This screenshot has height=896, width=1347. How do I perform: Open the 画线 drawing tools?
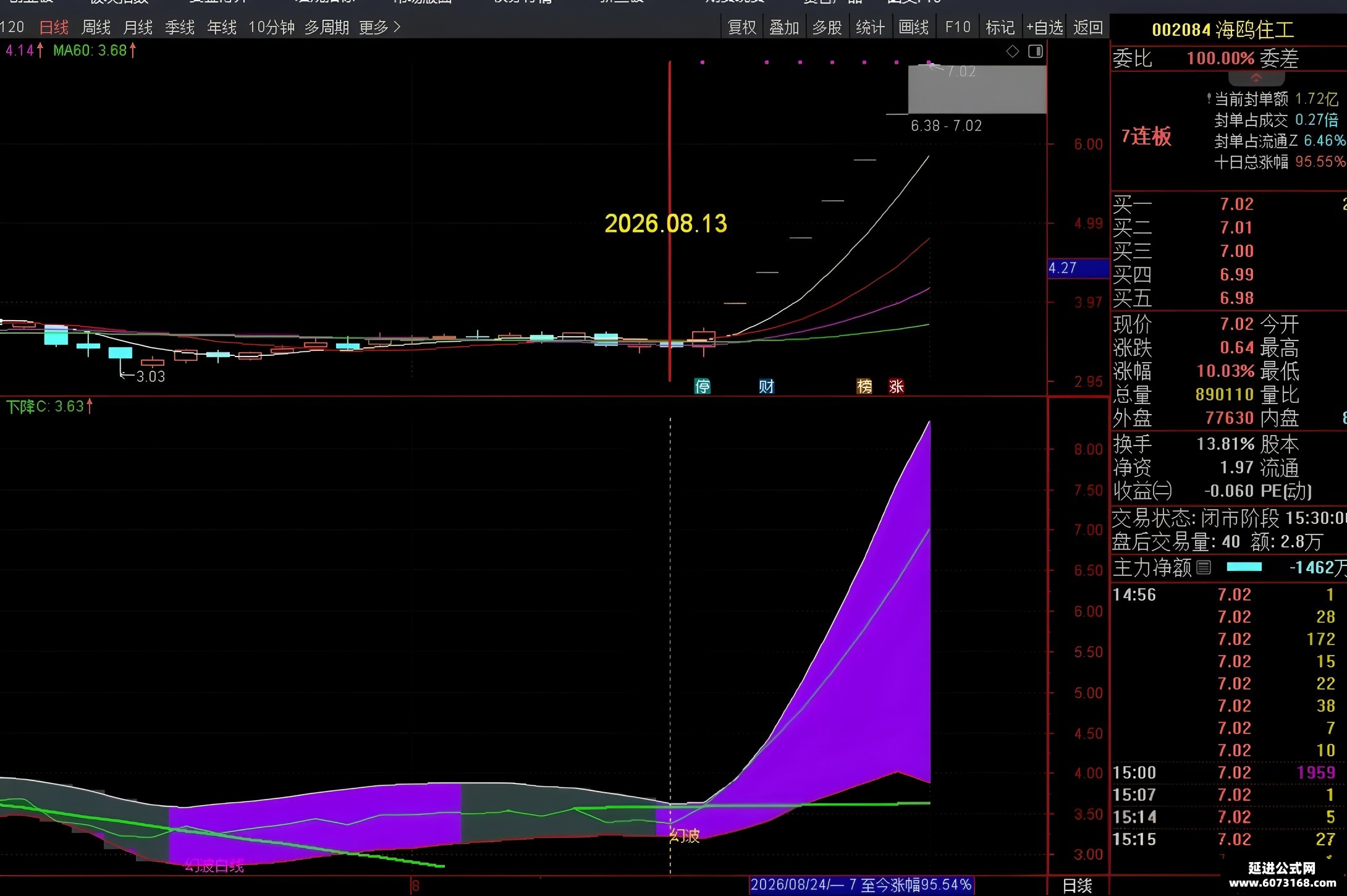tap(913, 27)
